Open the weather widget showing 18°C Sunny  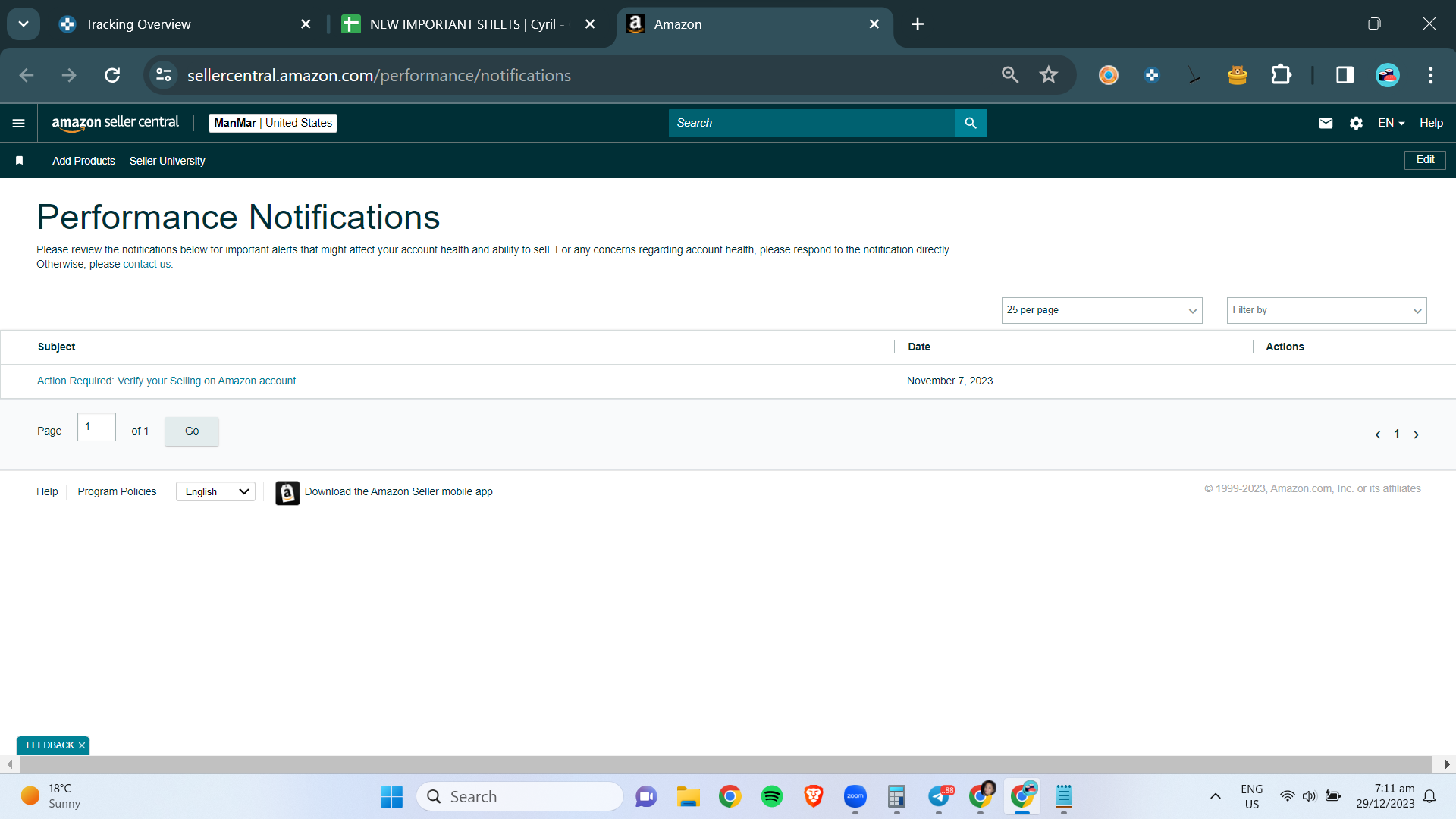52,796
